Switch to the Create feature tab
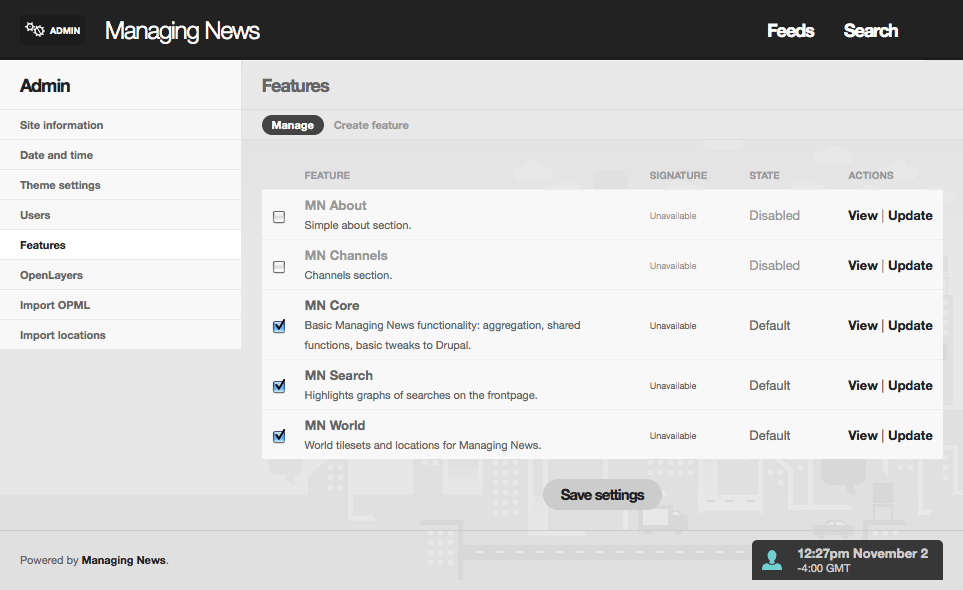 coord(371,125)
